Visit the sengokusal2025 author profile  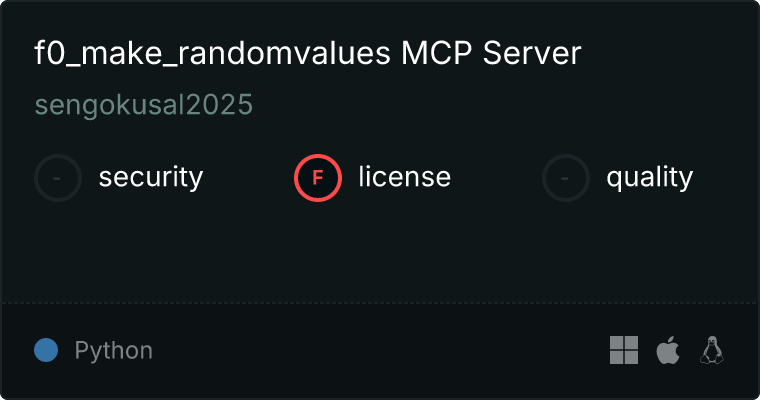point(144,105)
